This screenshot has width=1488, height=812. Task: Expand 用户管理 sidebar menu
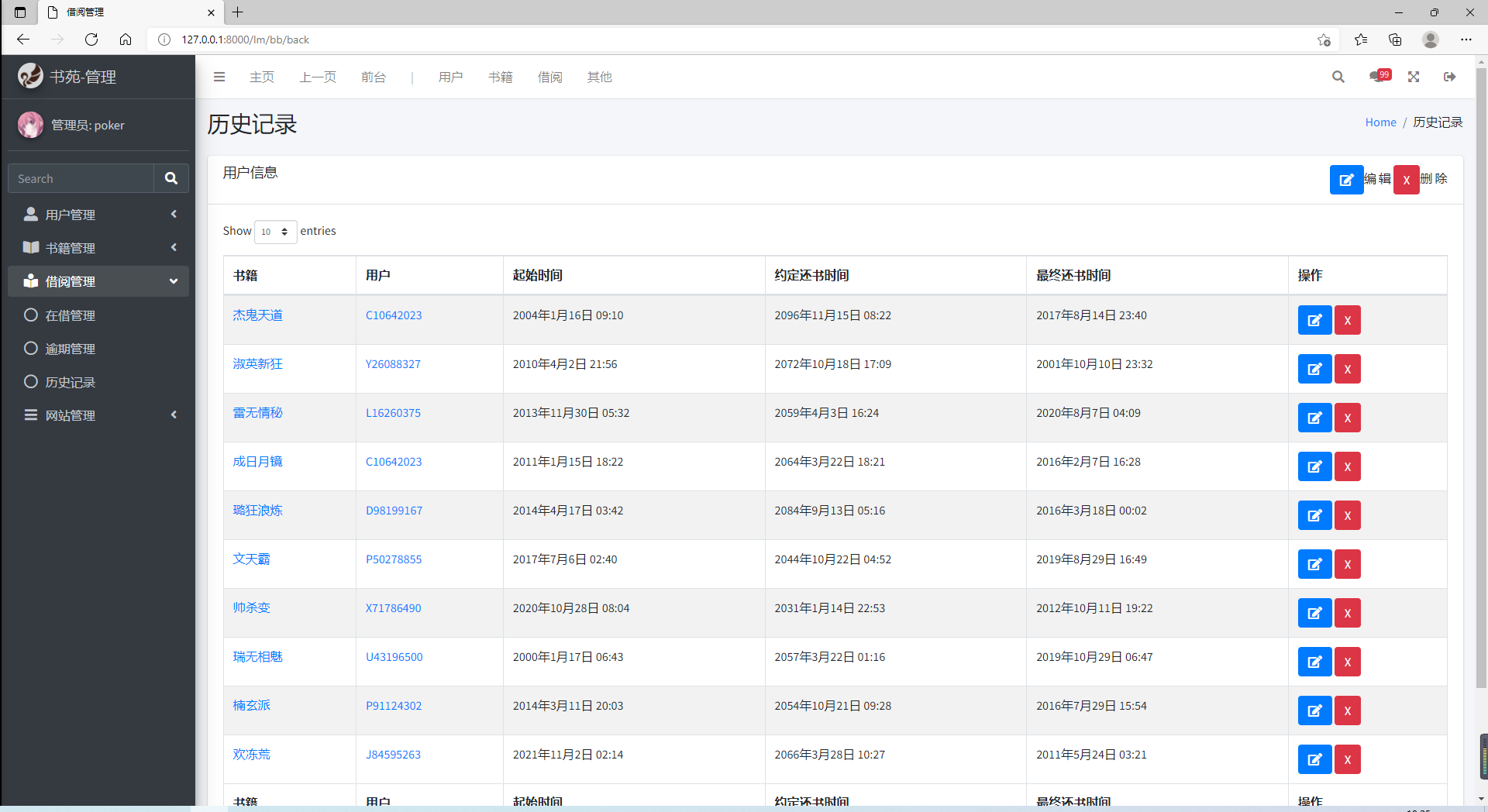point(98,215)
